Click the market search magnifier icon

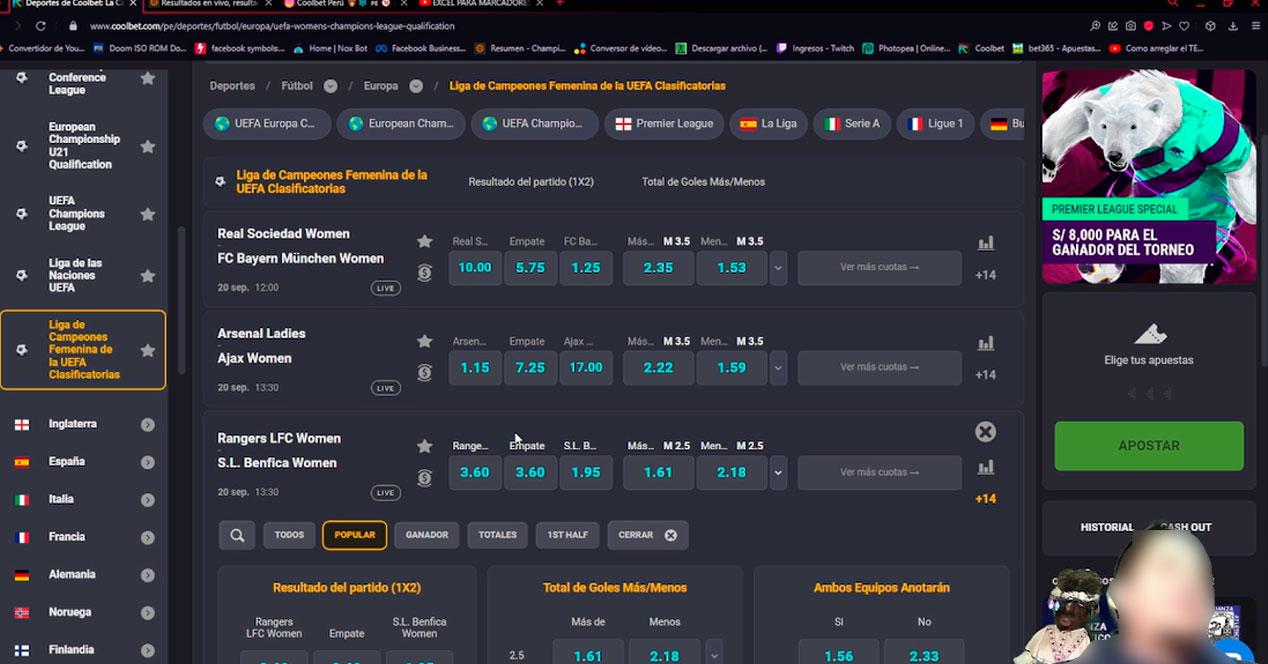[237, 535]
